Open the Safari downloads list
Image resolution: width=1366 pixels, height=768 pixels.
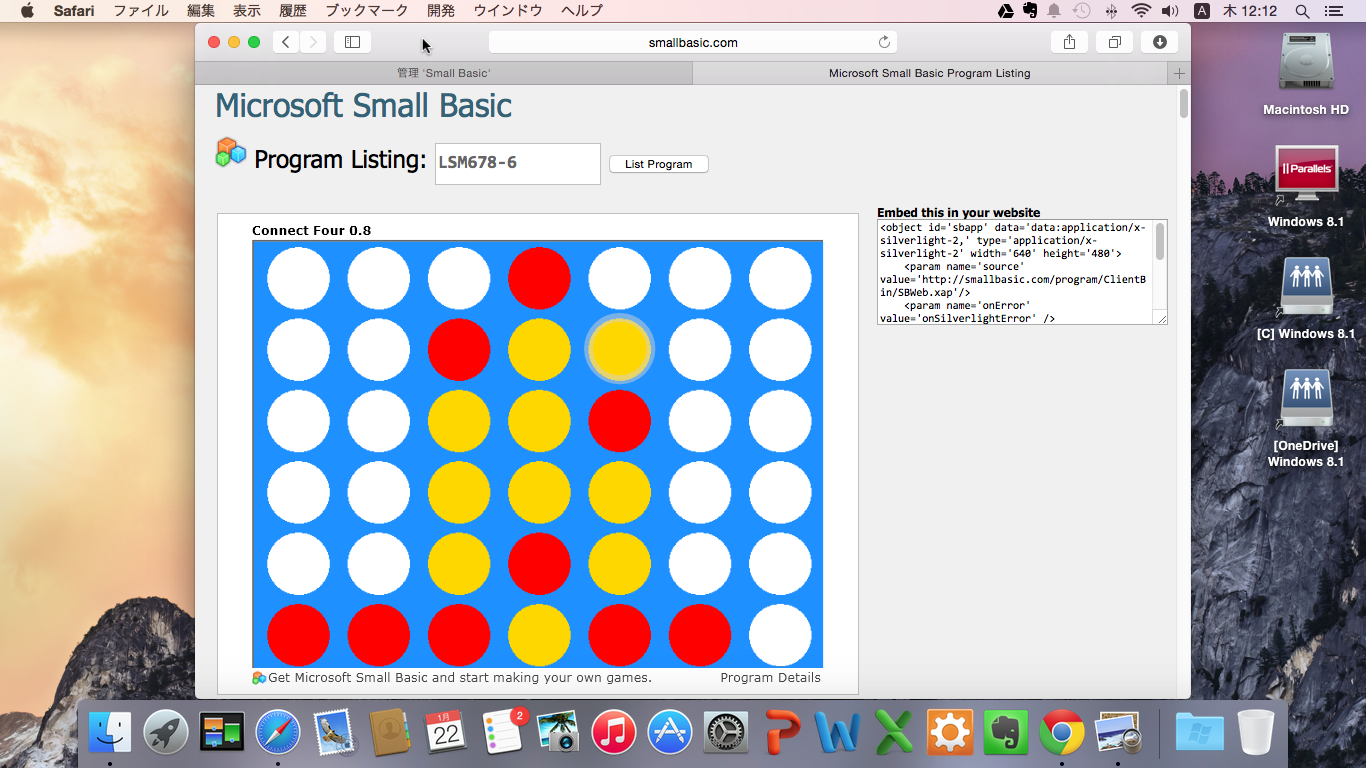tap(1159, 42)
